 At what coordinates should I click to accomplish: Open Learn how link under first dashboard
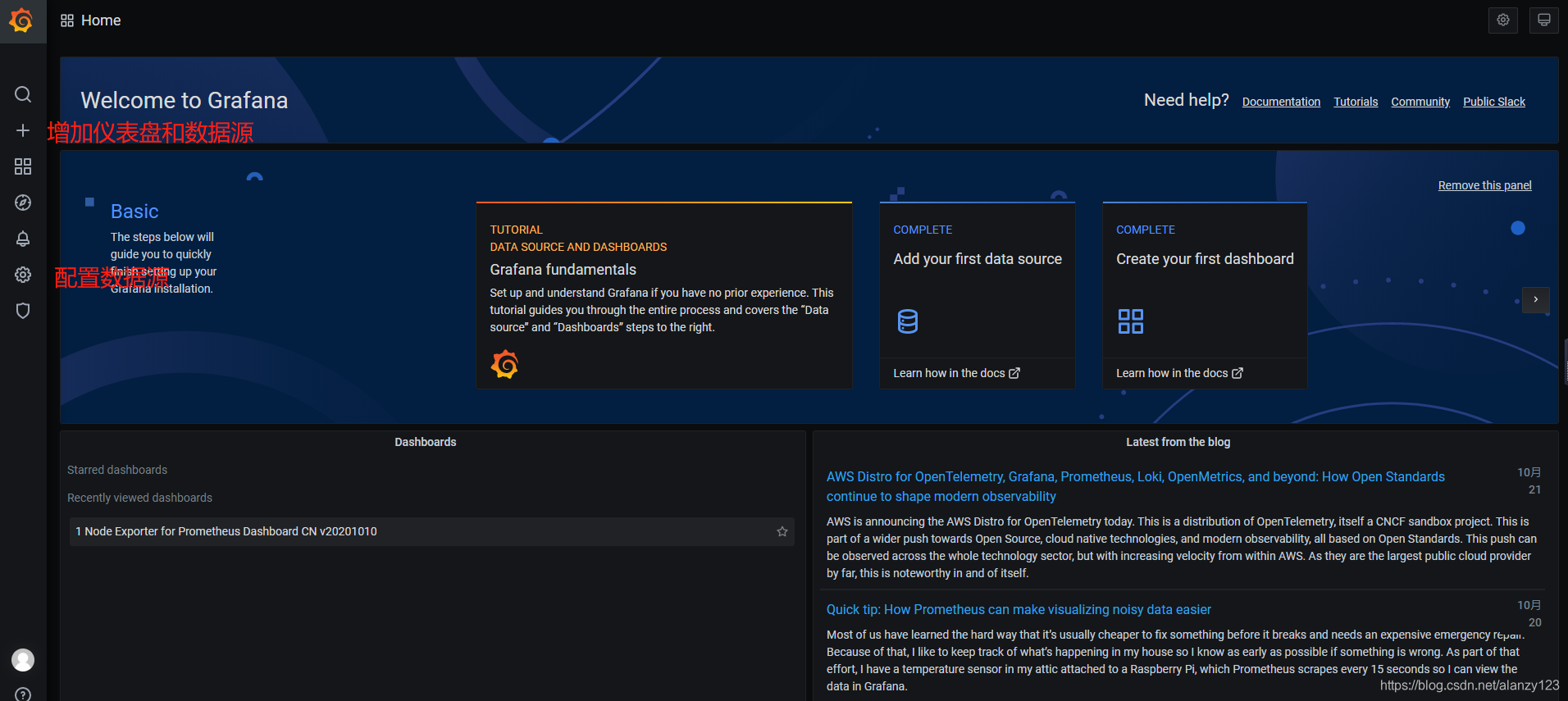[1179, 373]
